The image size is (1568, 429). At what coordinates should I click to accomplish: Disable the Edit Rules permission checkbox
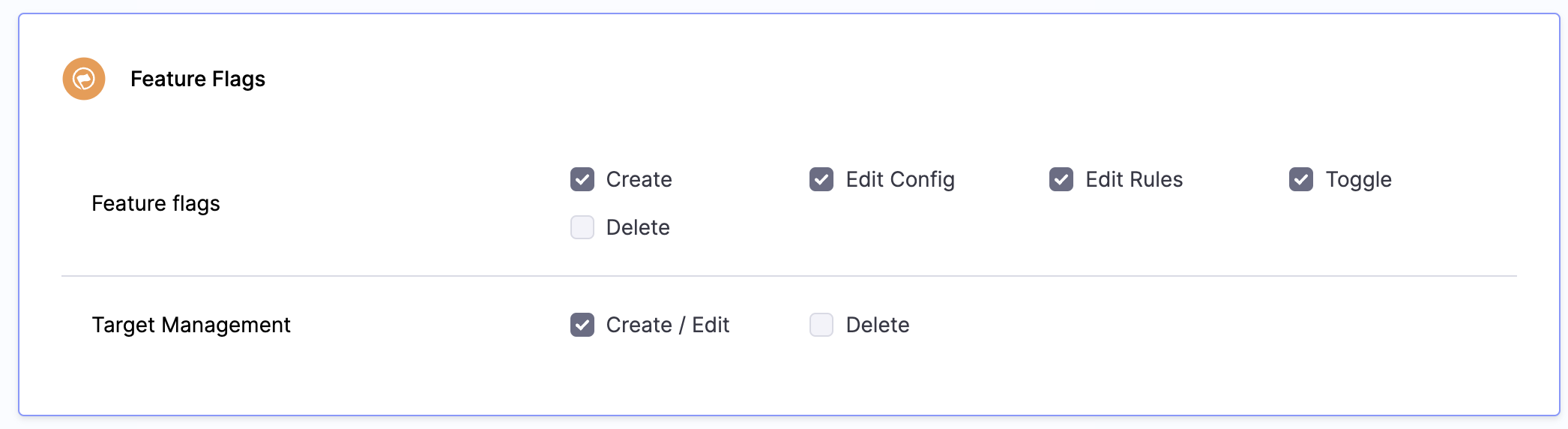[x=1061, y=179]
